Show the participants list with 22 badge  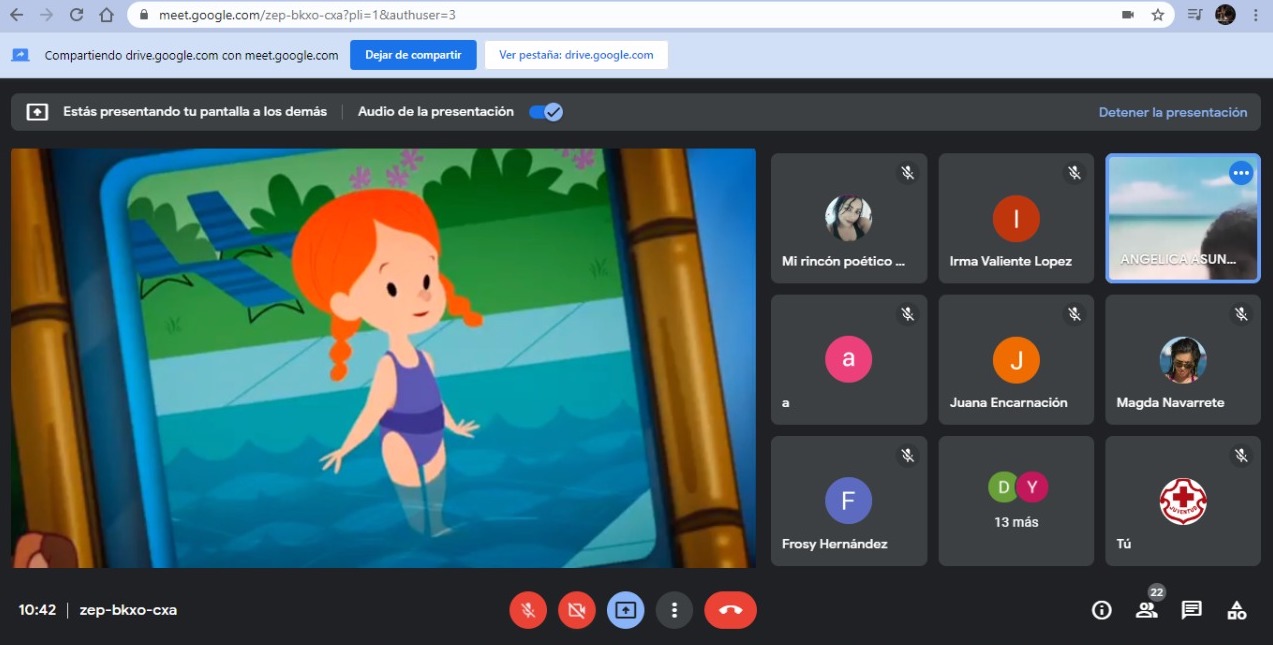click(1146, 610)
